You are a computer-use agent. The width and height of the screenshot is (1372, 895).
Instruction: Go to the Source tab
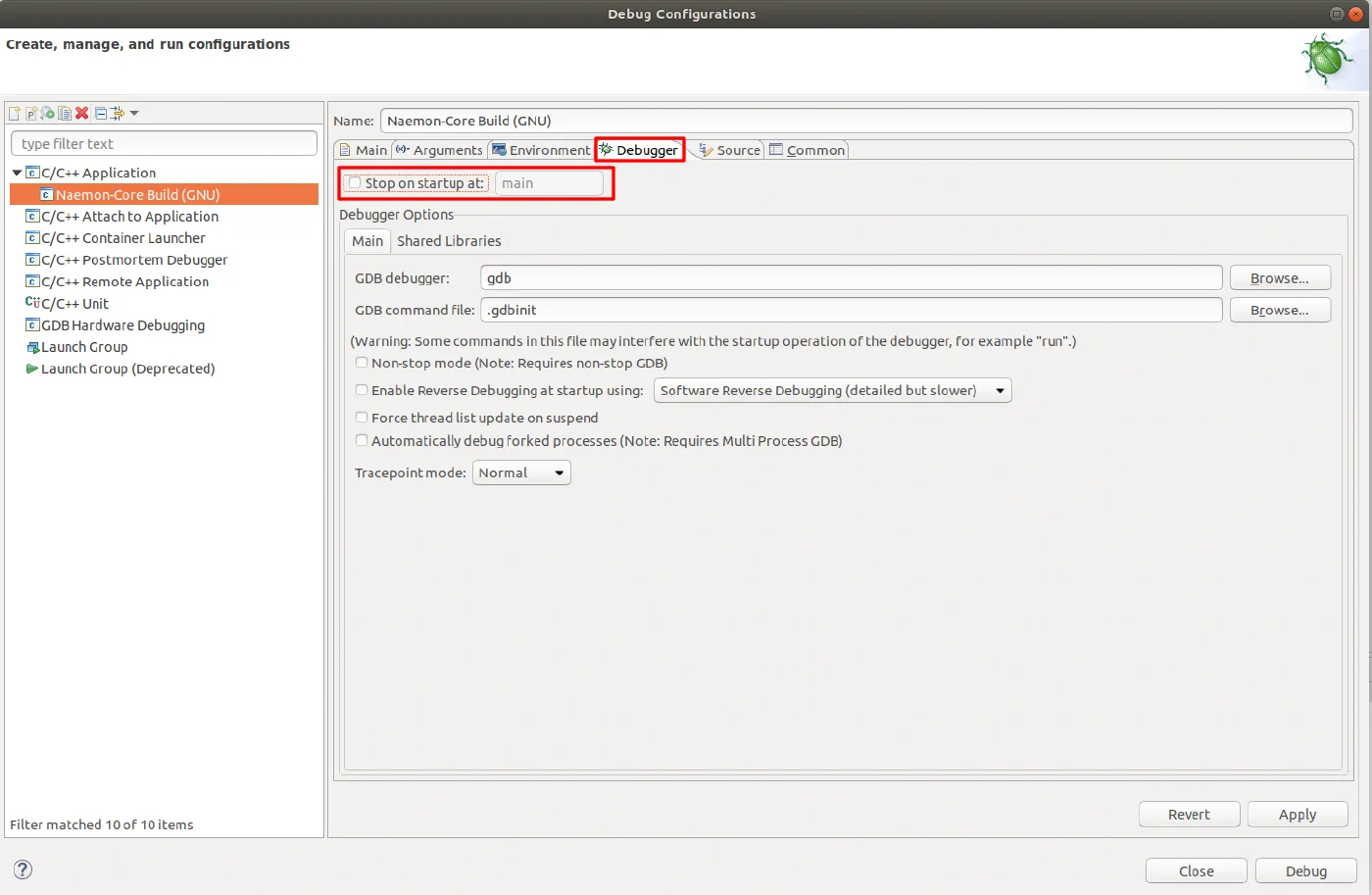[729, 150]
